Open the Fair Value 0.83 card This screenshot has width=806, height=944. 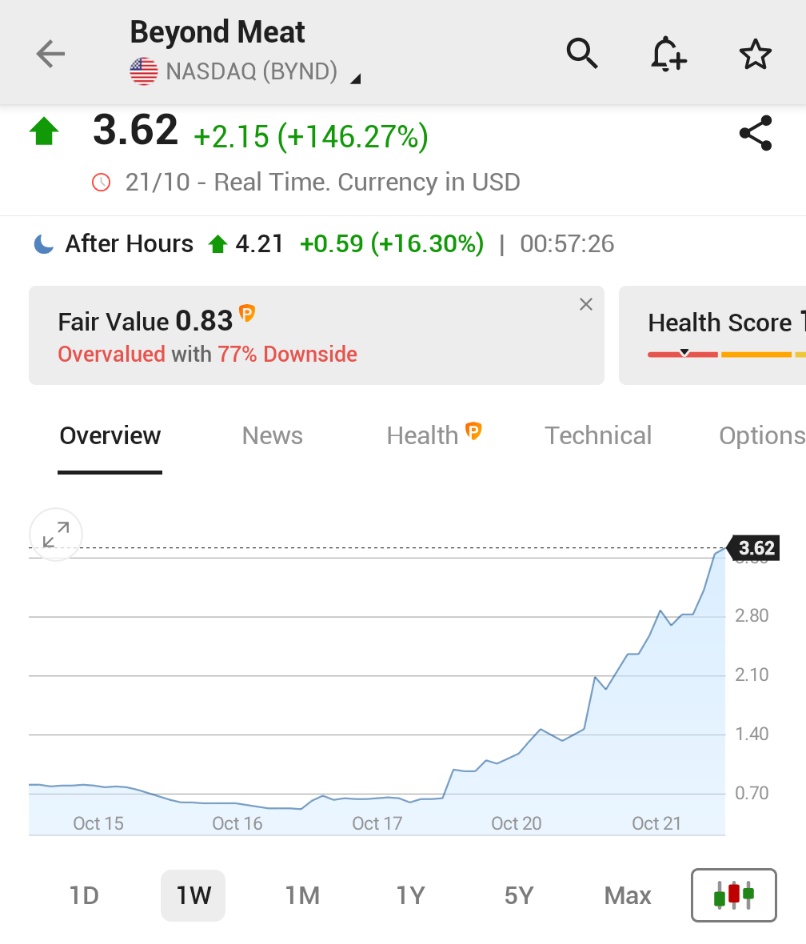317,335
